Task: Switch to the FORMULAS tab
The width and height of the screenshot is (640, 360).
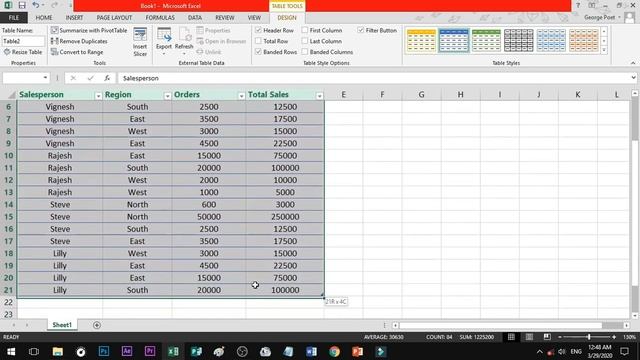Action: pos(160,18)
